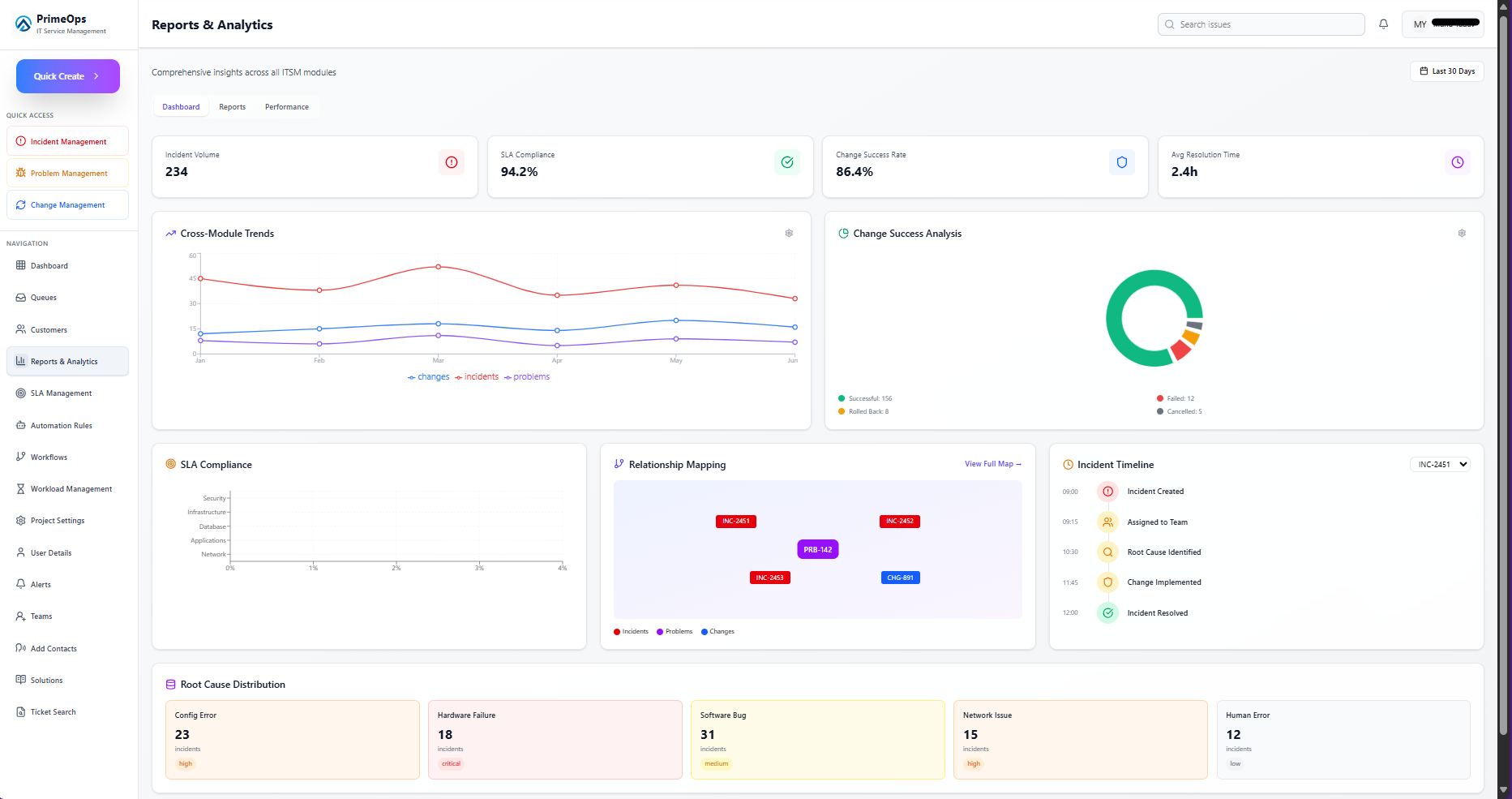This screenshot has width=1512, height=799.
Task: Open Incident Management quick access
Action: [68, 141]
